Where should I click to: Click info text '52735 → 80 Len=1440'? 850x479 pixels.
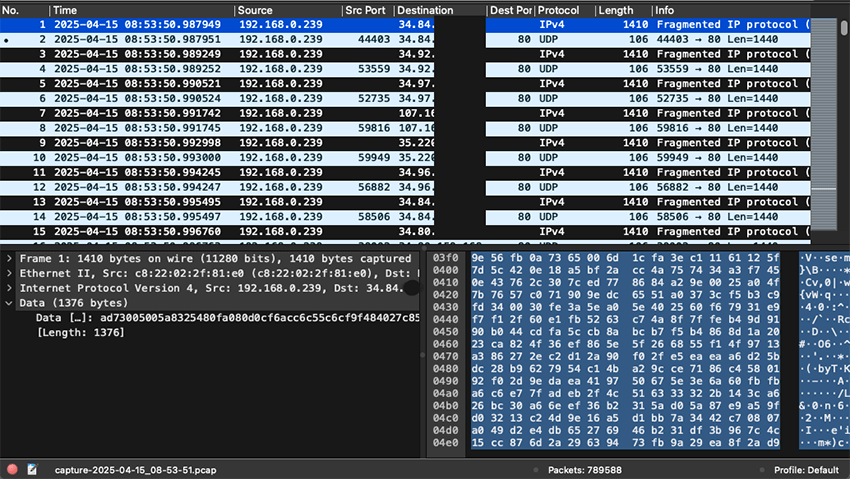coord(717,99)
